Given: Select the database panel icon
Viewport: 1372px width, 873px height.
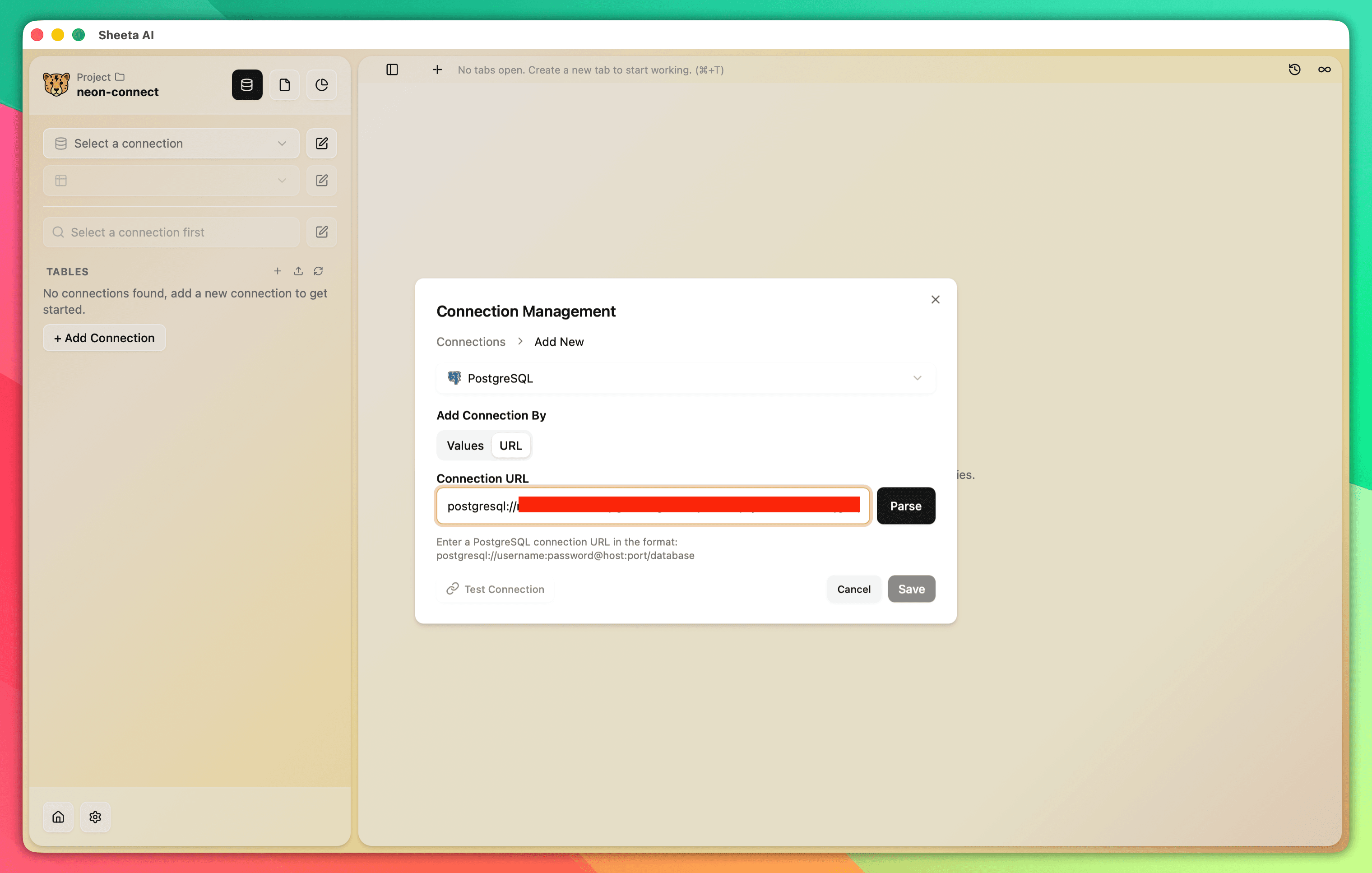Looking at the screenshot, I should click(247, 84).
